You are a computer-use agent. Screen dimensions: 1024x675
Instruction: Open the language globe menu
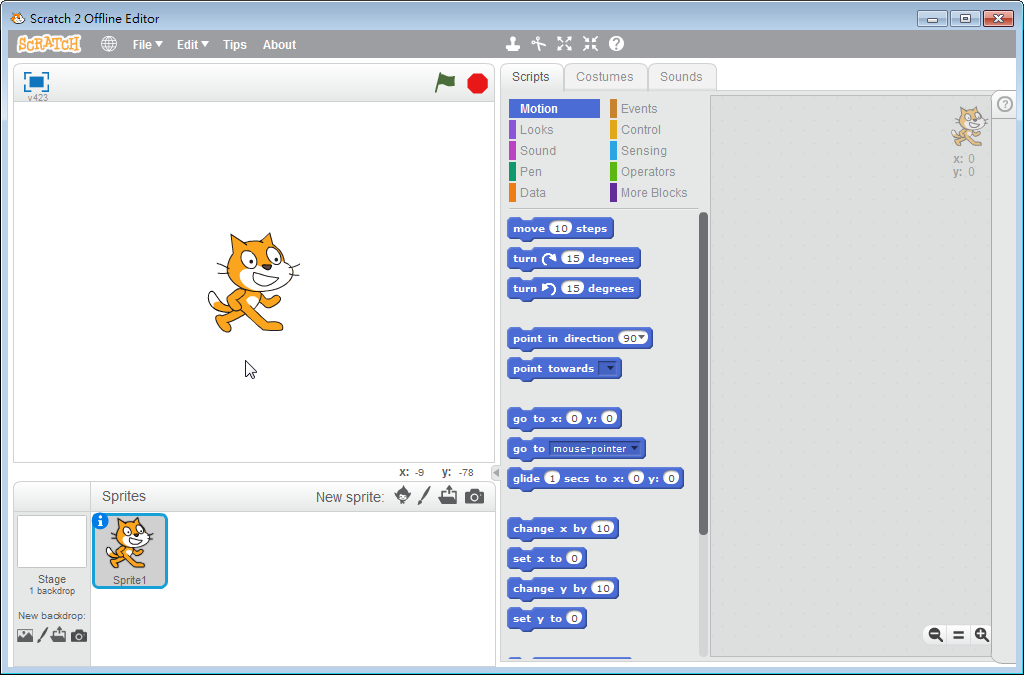109,44
